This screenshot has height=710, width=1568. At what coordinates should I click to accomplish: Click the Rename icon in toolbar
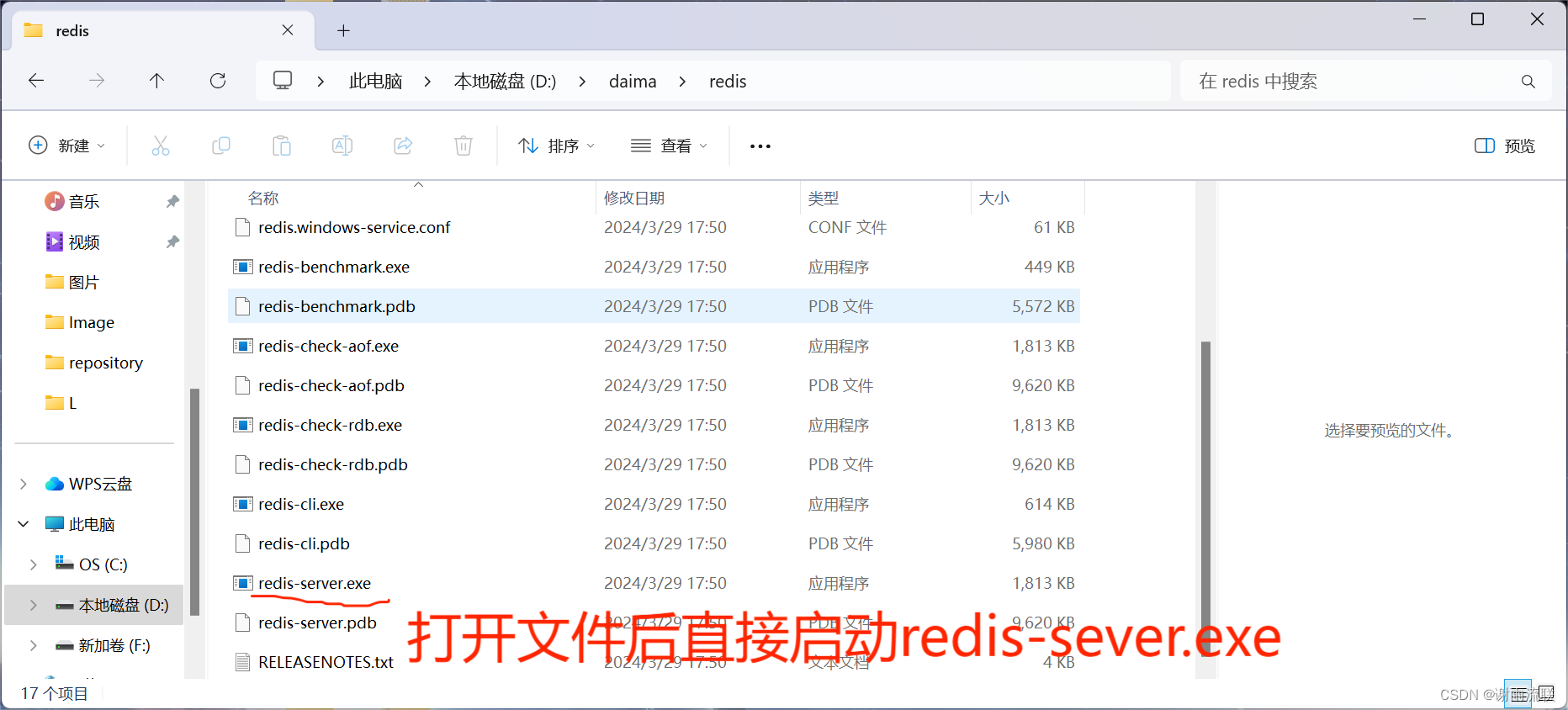pos(342,146)
